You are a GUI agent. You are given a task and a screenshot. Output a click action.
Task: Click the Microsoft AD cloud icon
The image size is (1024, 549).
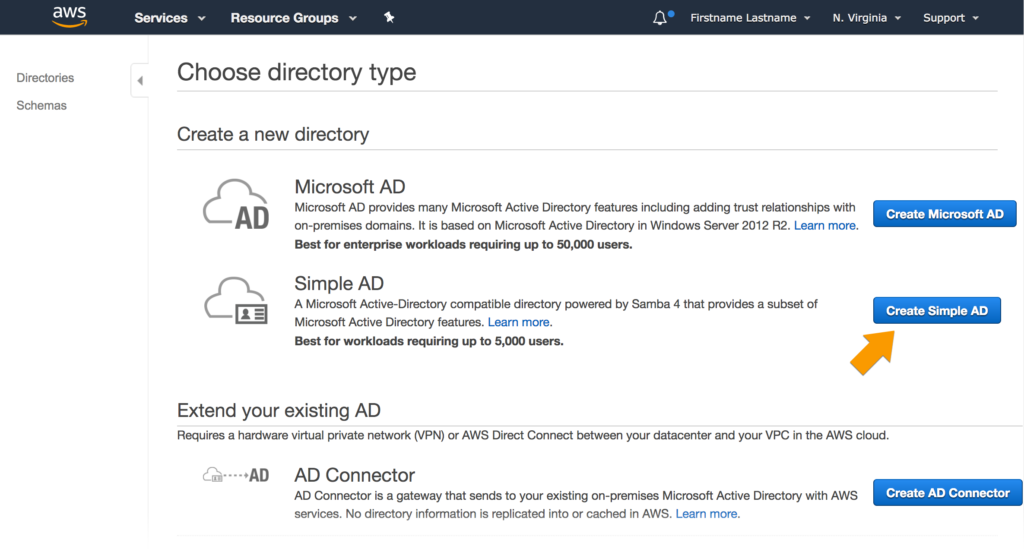[x=236, y=204]
